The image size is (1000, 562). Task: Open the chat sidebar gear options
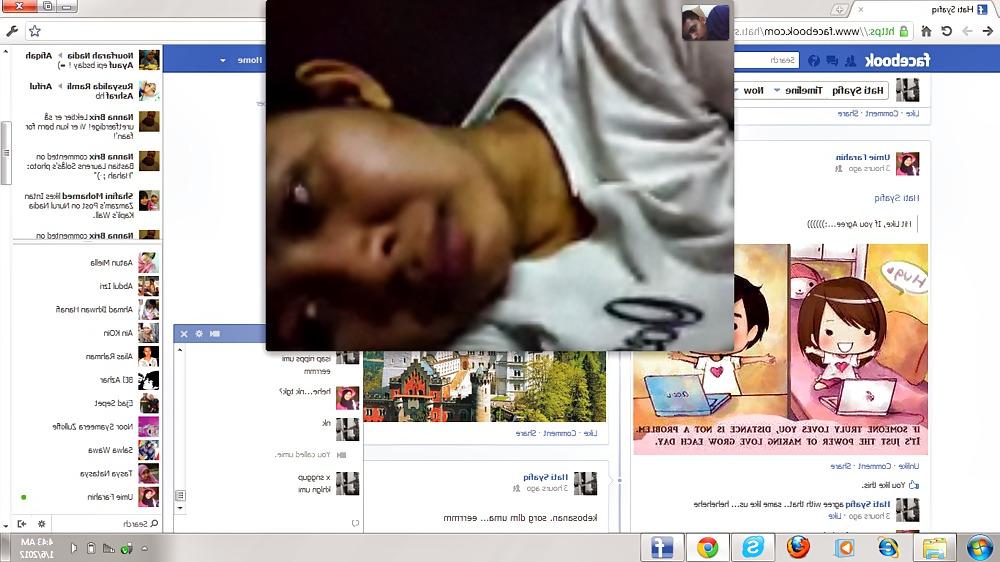(41, 524)
